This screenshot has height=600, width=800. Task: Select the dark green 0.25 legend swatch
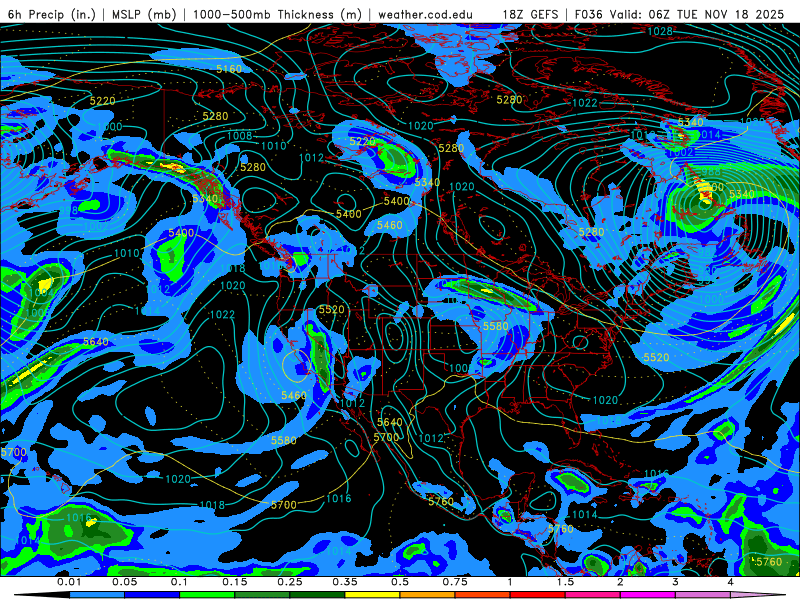[x=317, y=595]
